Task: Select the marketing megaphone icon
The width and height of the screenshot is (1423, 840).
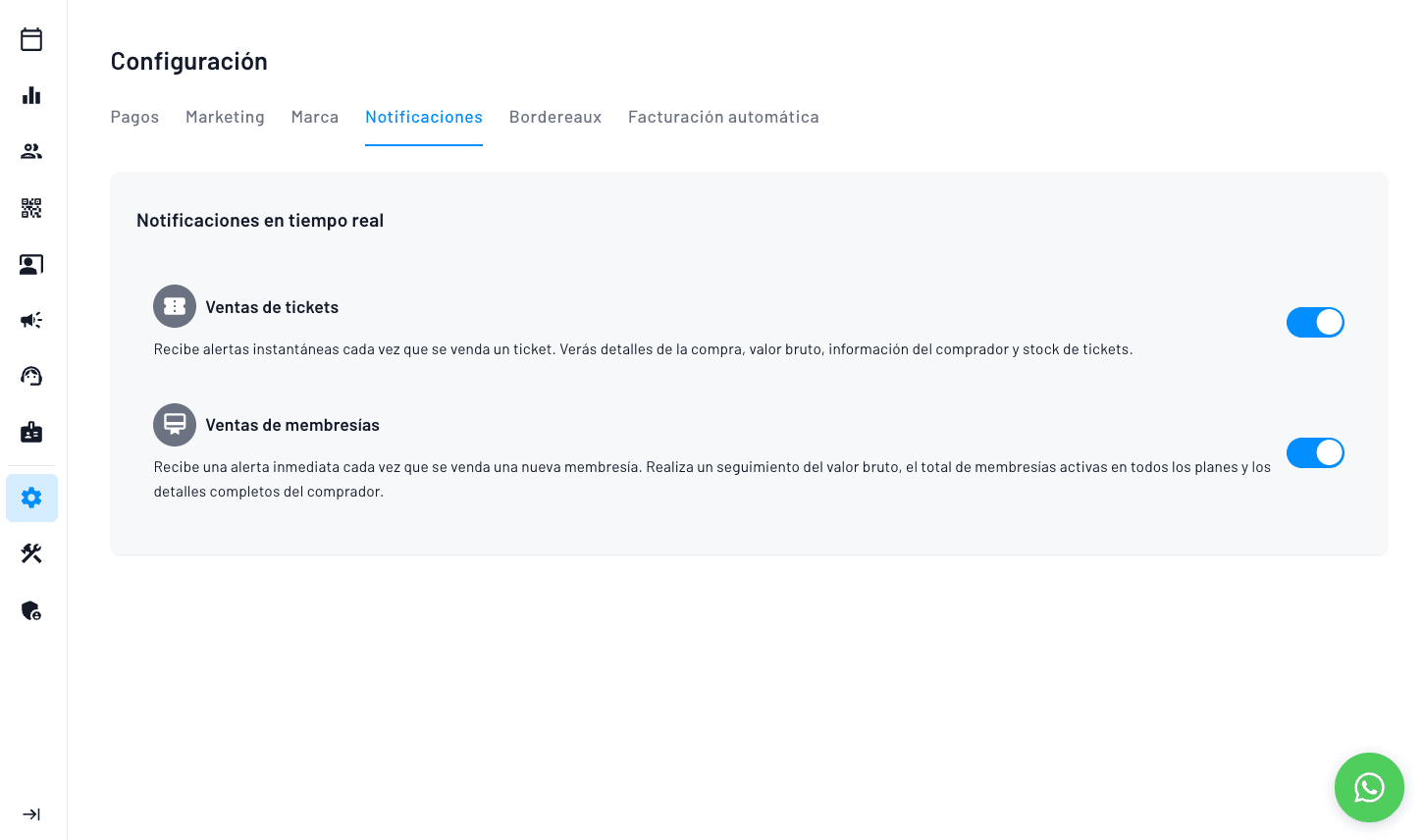Action: click(x=31, y=320)
